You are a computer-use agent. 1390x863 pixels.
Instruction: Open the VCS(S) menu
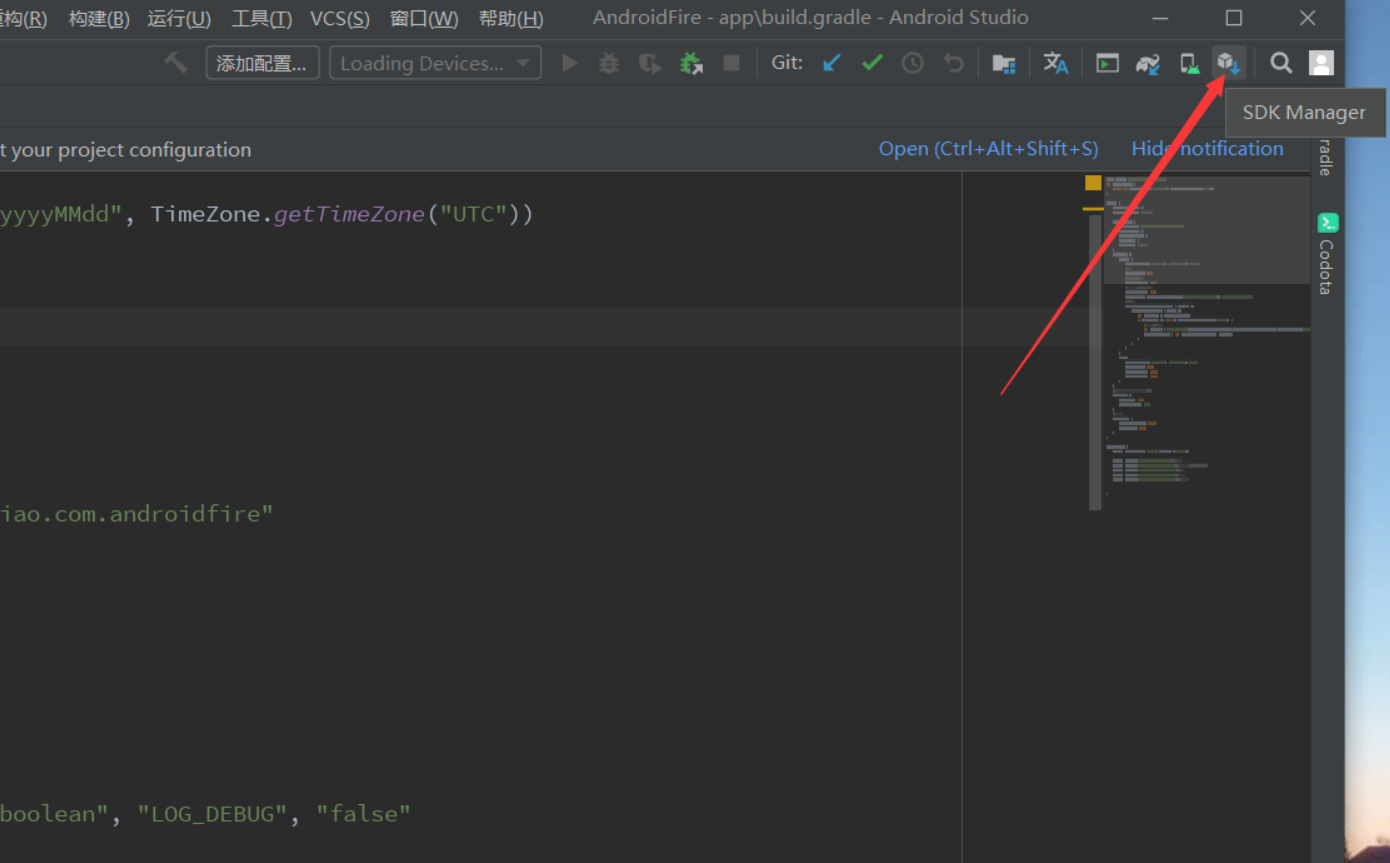click(340, 18)
